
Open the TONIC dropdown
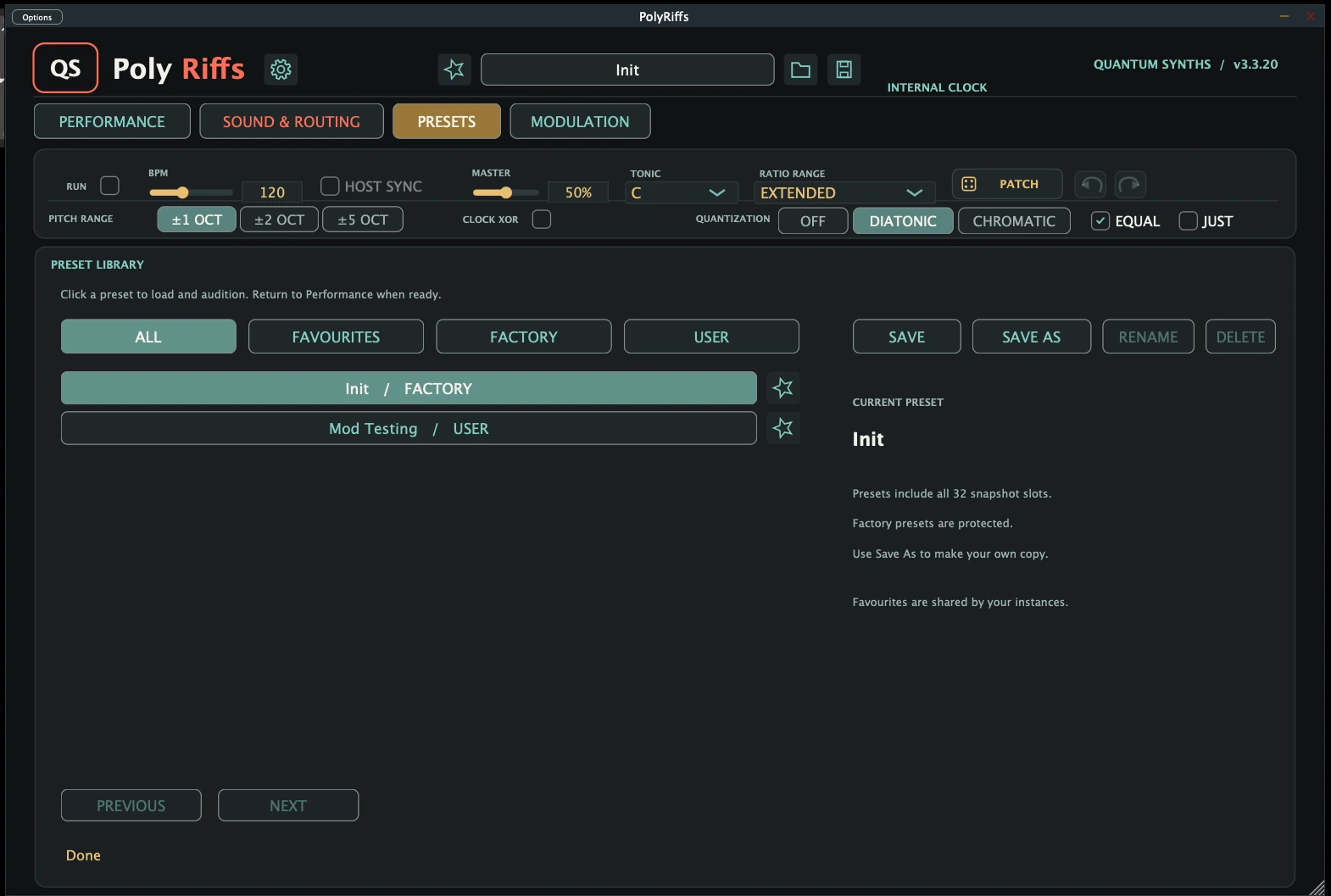click(x=680, y=192)
